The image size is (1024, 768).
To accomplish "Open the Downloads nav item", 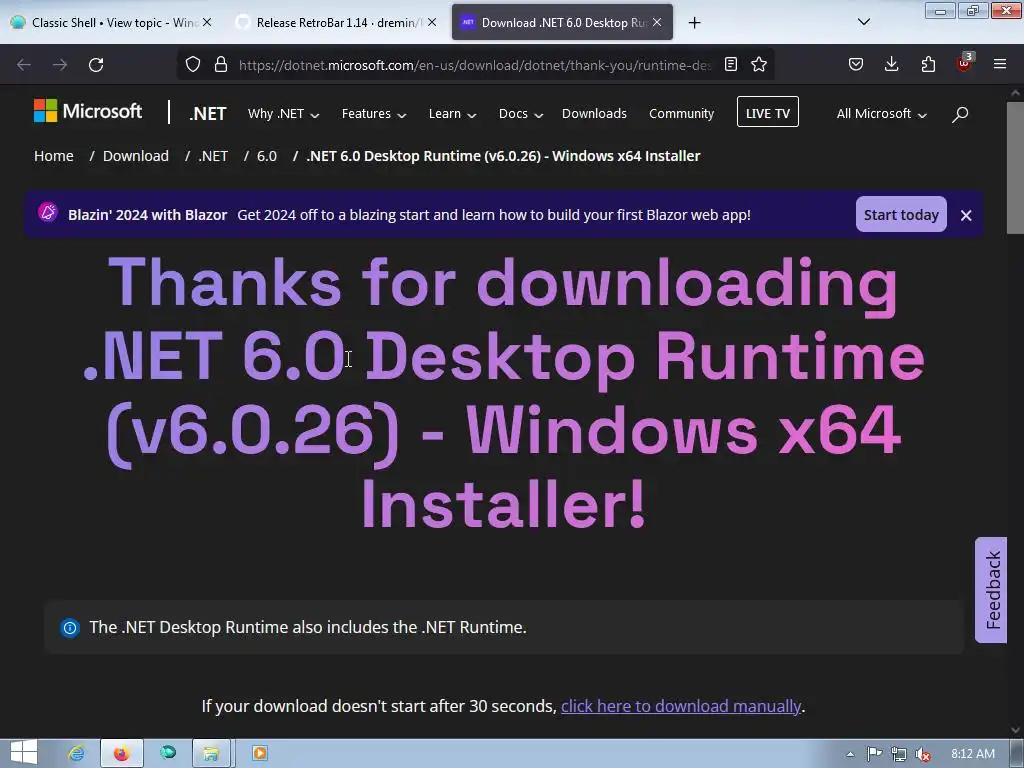I will click(x=594, y=114).
